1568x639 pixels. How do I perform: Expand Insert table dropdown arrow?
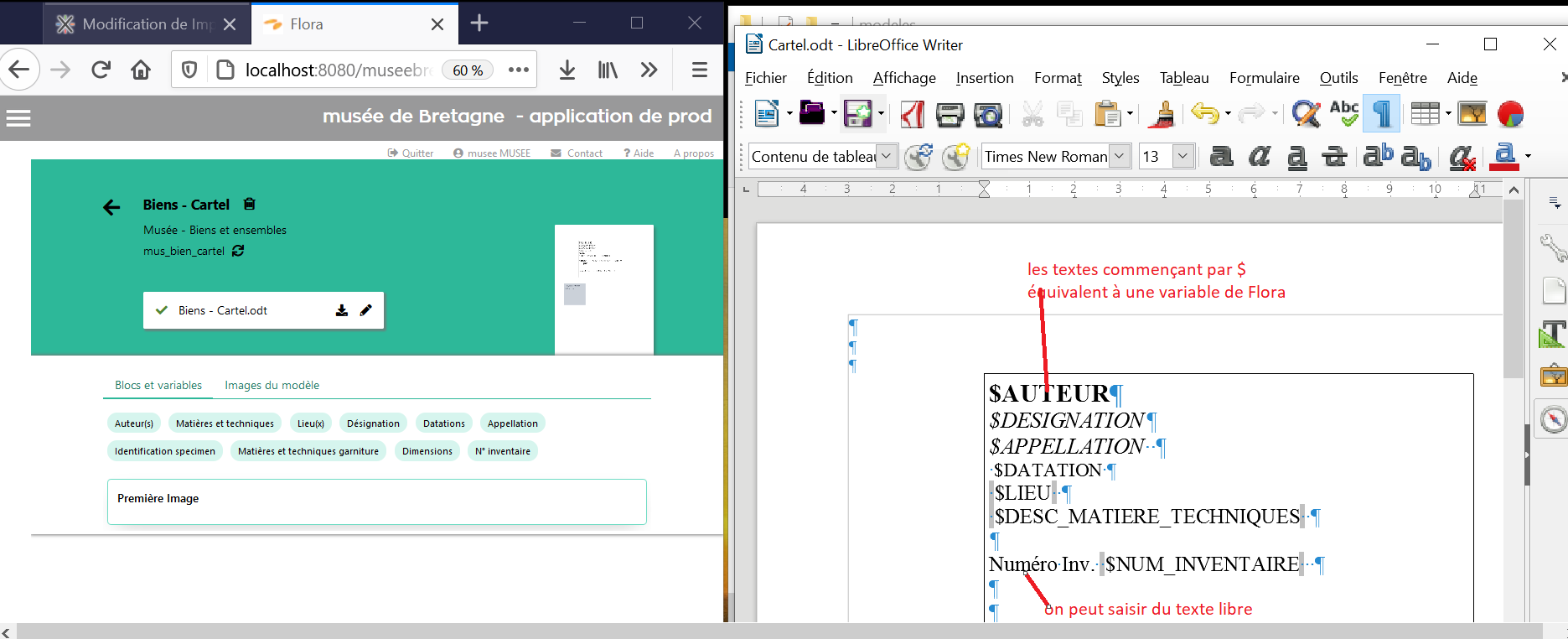(x=1448, y=113)
